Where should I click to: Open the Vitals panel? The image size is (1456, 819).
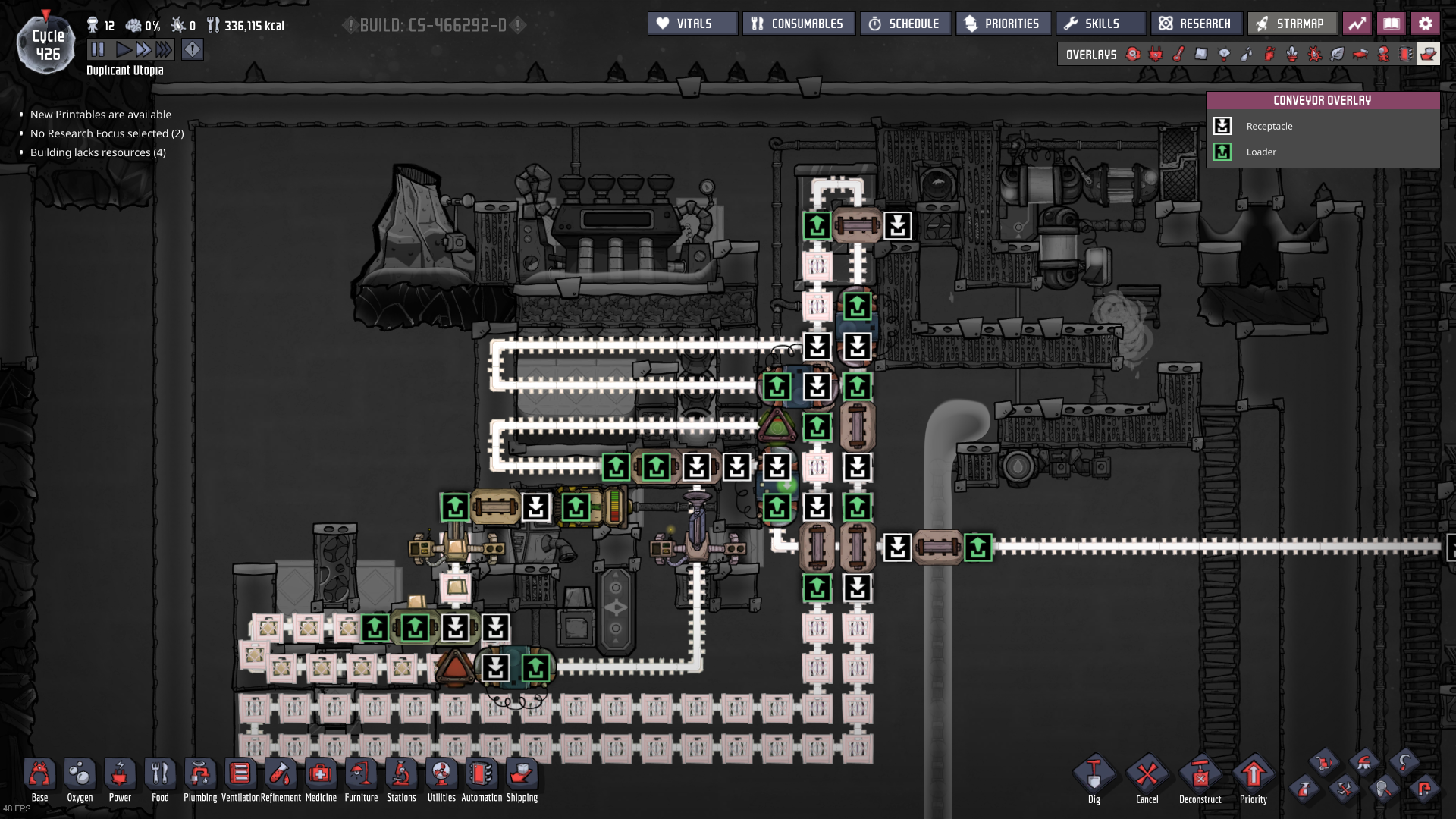coord(692,24)
